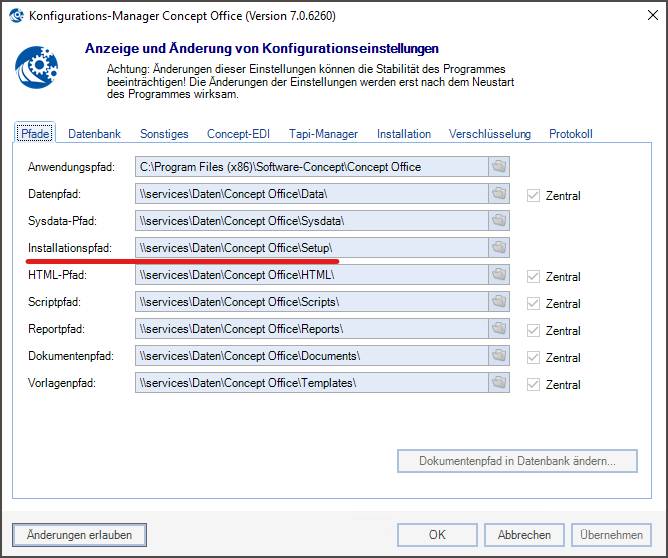This screenshot has height=558, width=668.
Task: Toggle Zentral checkbox for Reportpfad
Action: (533, 330)
